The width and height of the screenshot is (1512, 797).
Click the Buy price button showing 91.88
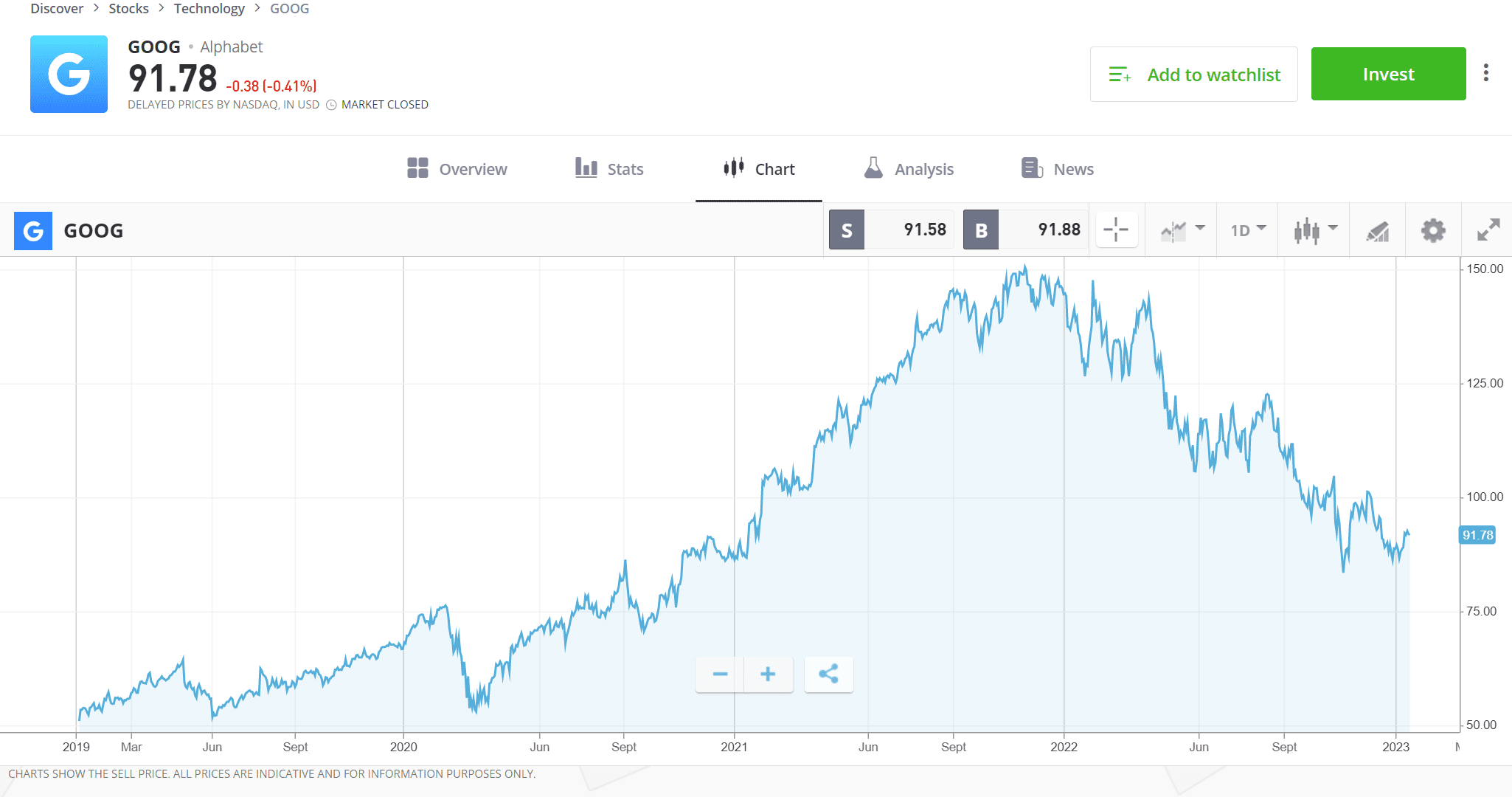pyautogui.click(x=1025, y=230)
